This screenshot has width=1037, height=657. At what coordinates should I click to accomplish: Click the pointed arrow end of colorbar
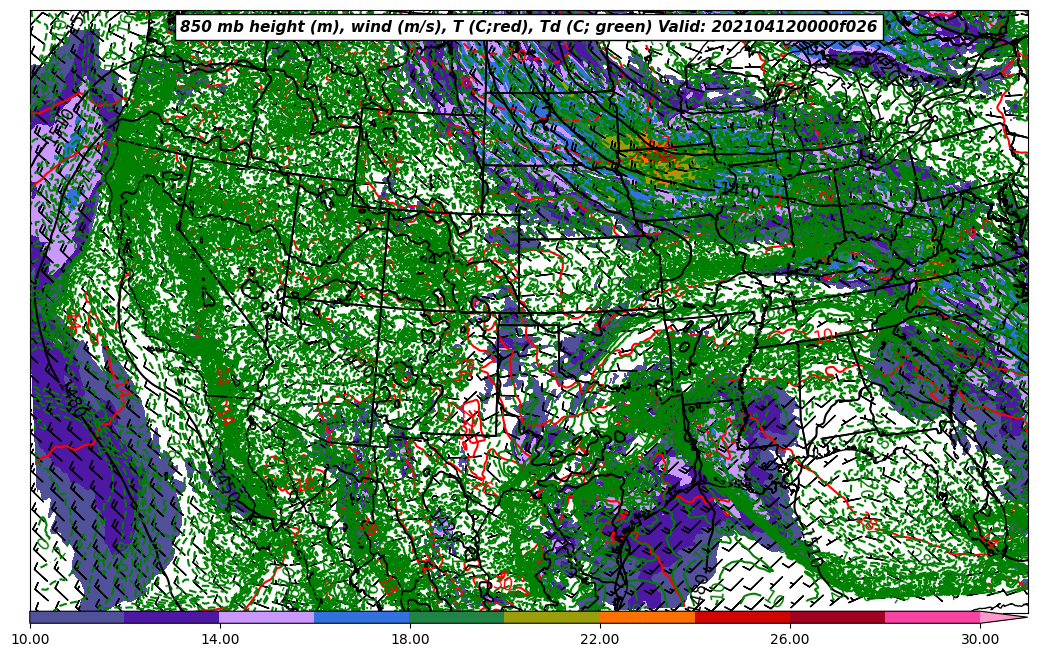1003,617
